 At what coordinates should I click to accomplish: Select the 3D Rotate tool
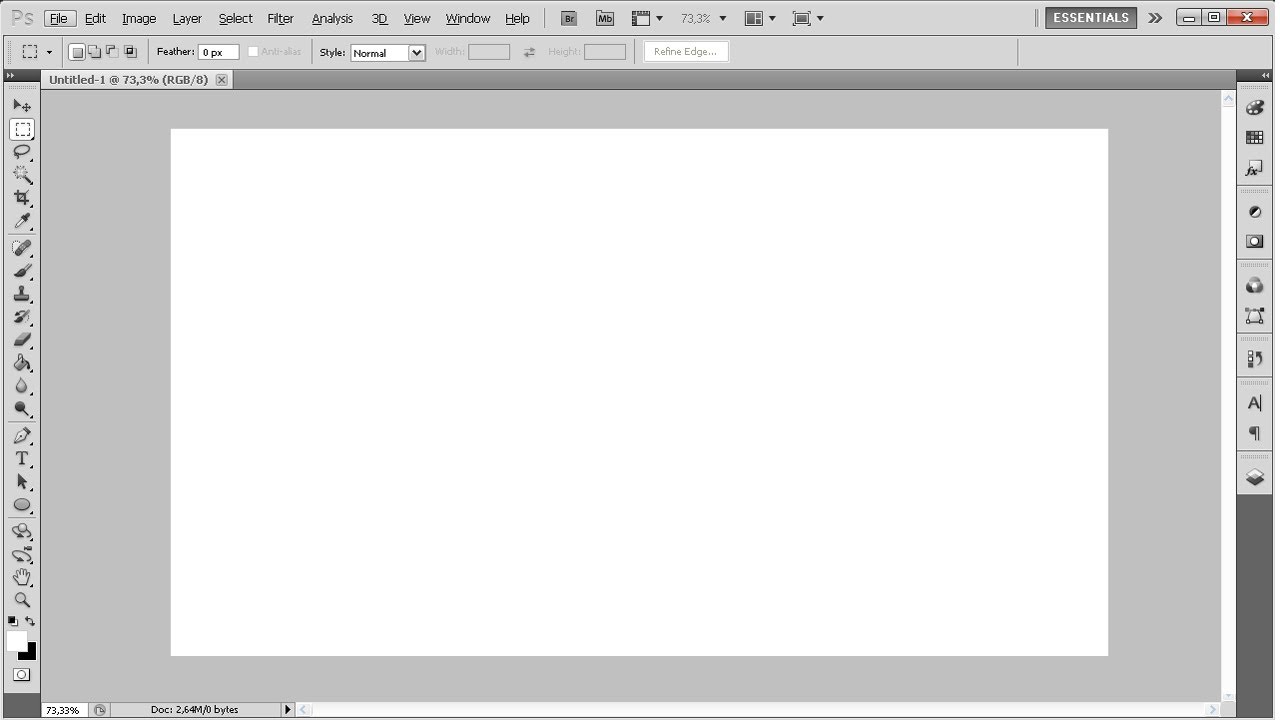(22, 532)
